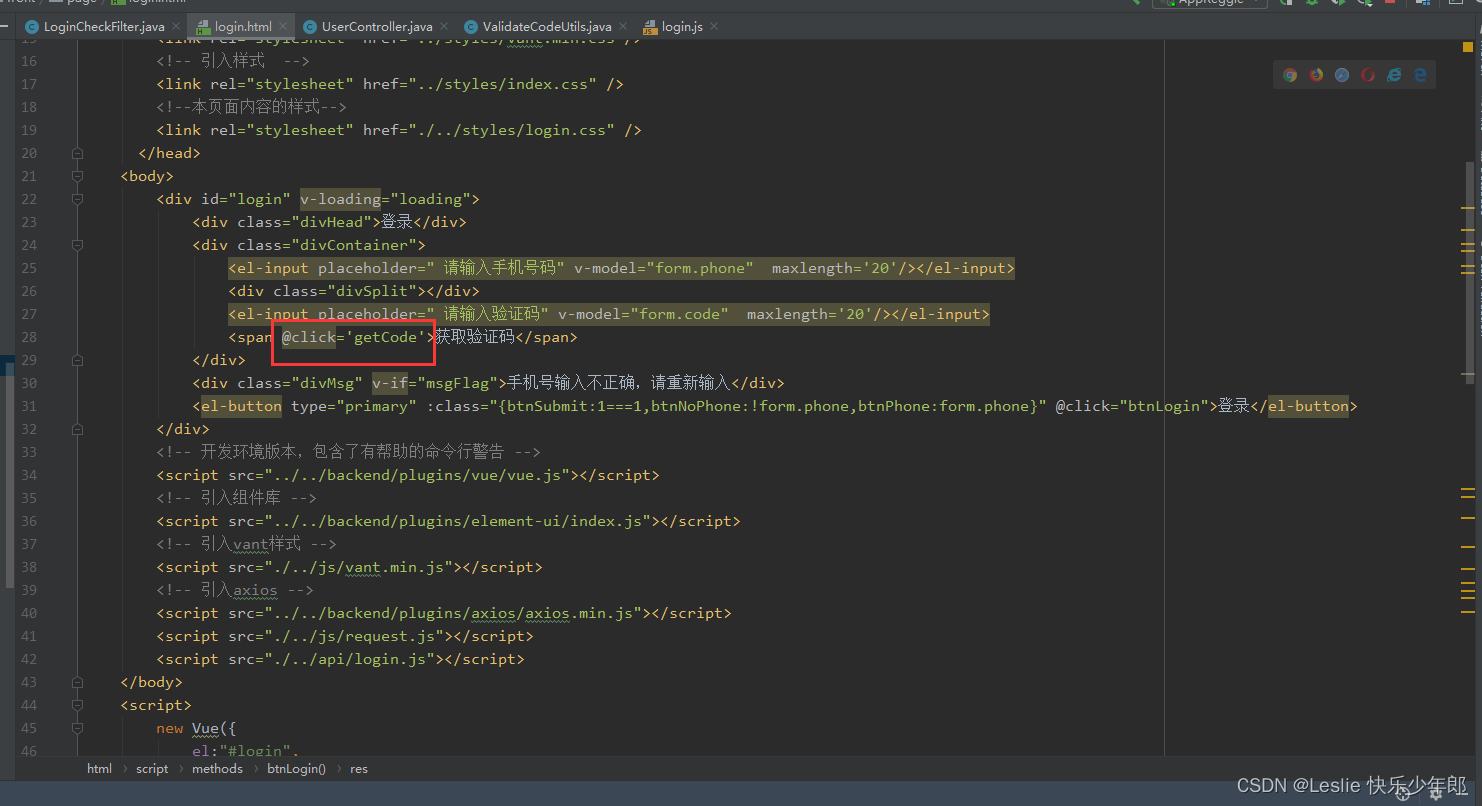
Task: Toggle fold marker on line 32
Action: point(77,429)
